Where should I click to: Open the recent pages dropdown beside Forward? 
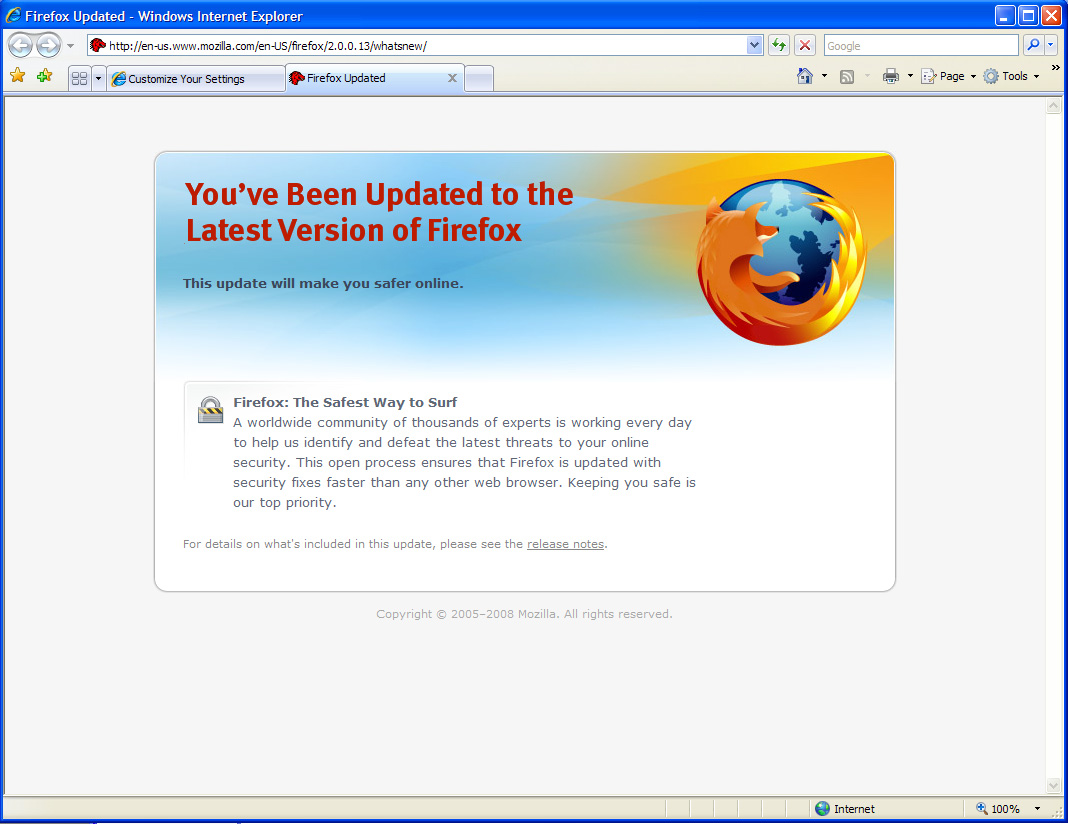[70, 46]
